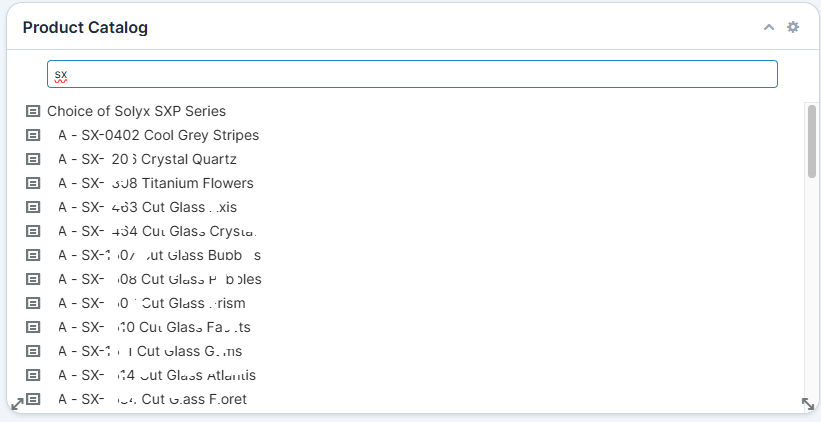Screen dimensions: 821x422
Task: Open the Cut Glass Facets entry
Action: tap(154, 327)
